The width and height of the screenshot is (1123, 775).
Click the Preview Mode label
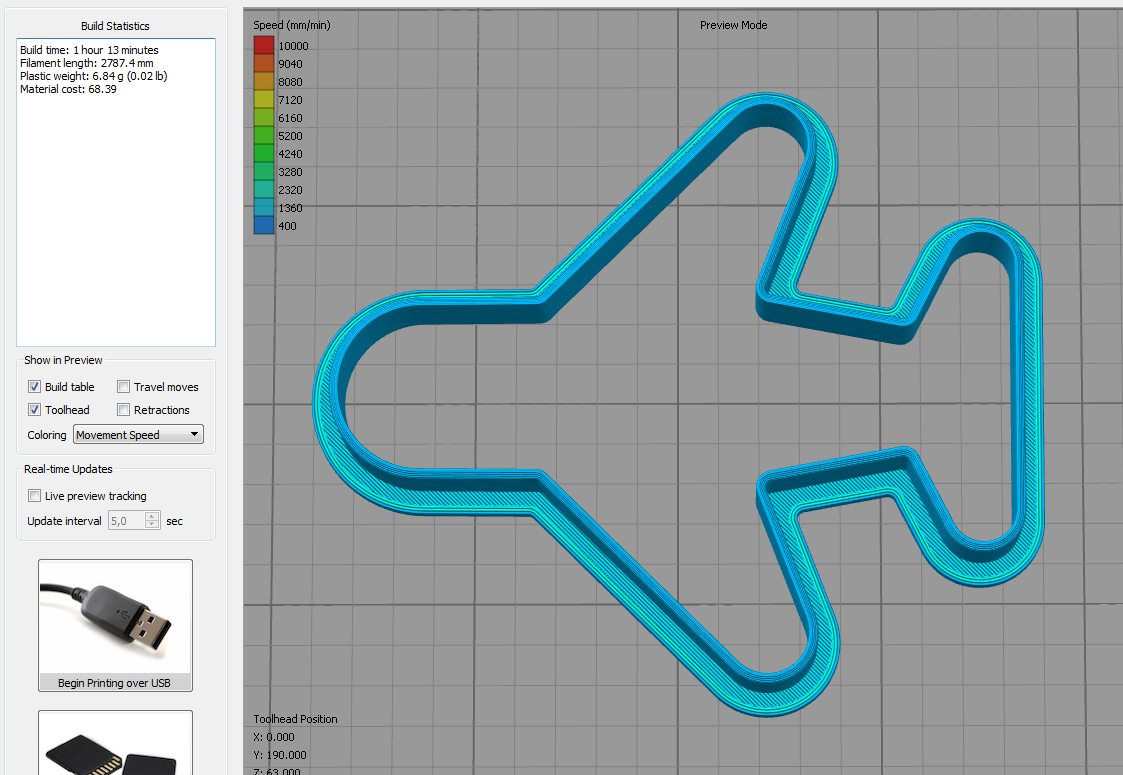click(733, 25)
